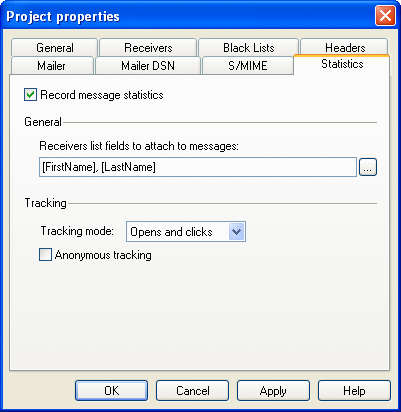Uncheck Record message statistics checkbox

click(x=30, y=95)
